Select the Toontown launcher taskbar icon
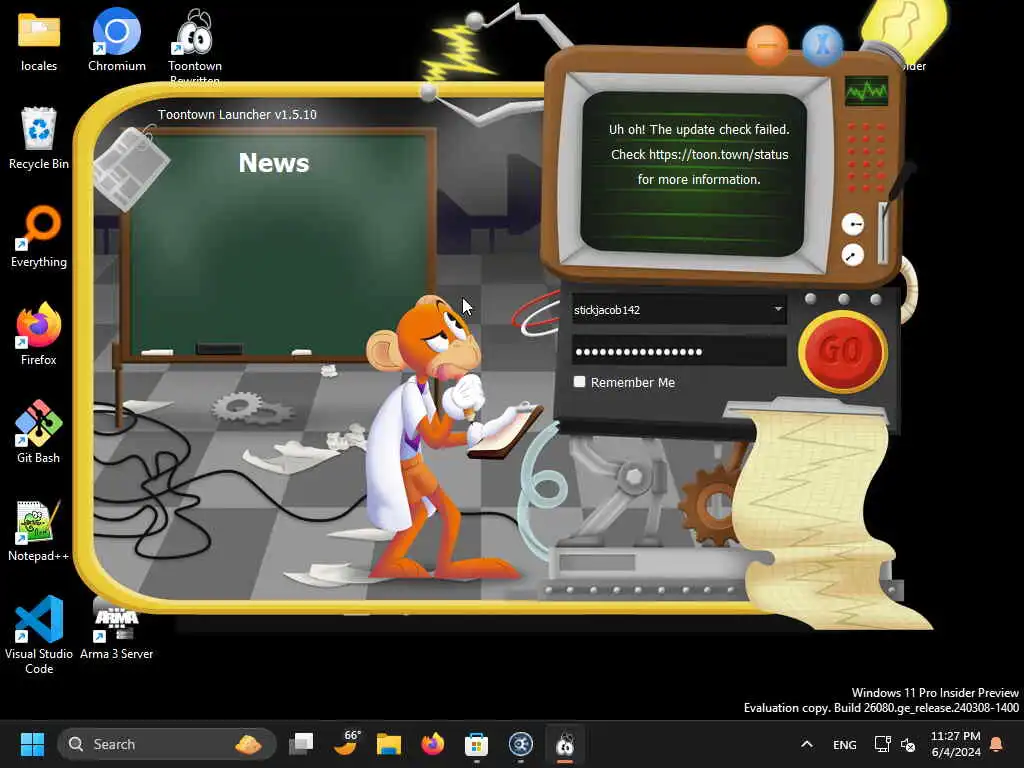This screenshot has width=1024, height=768. point(564,744)
